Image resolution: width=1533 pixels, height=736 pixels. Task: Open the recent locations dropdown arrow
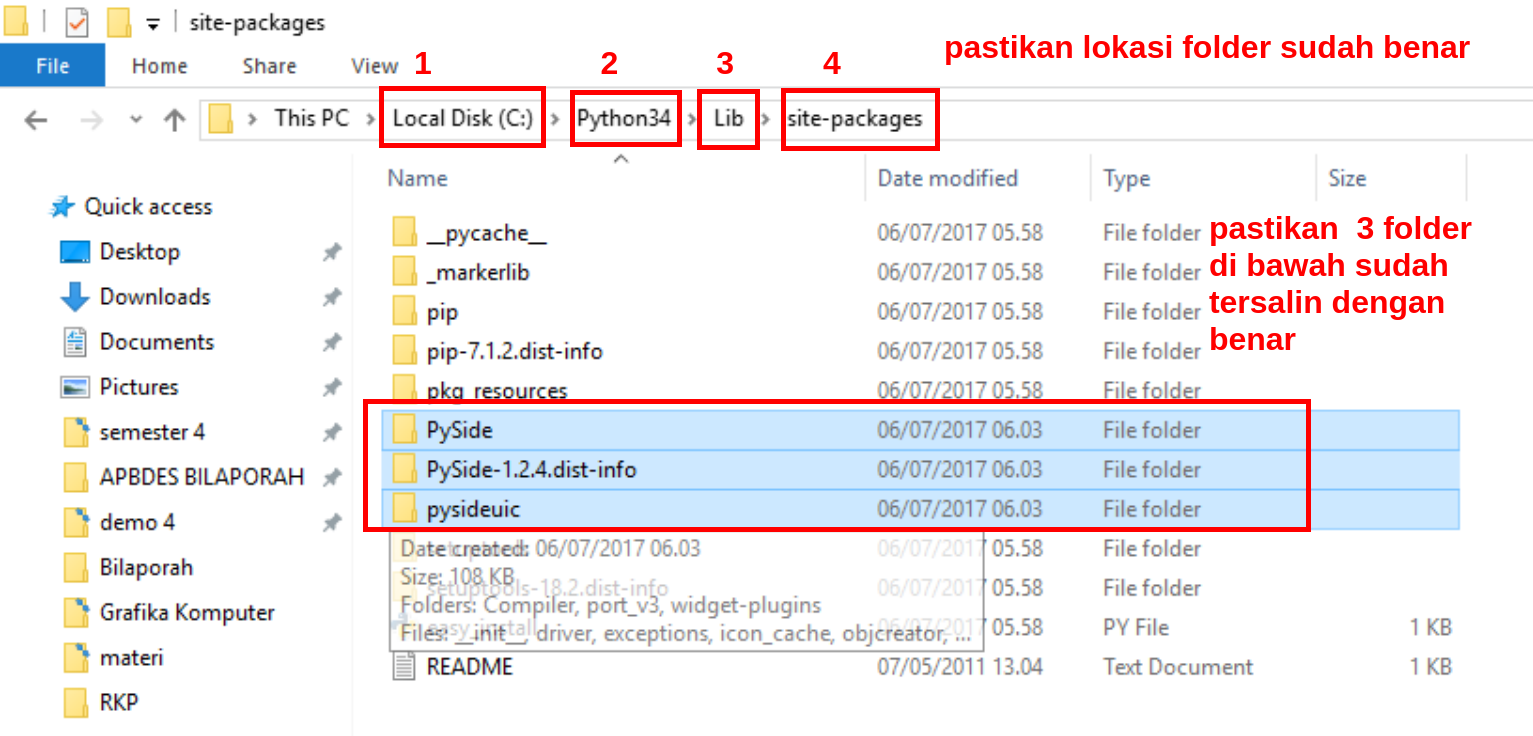click(x=136, y=120)
